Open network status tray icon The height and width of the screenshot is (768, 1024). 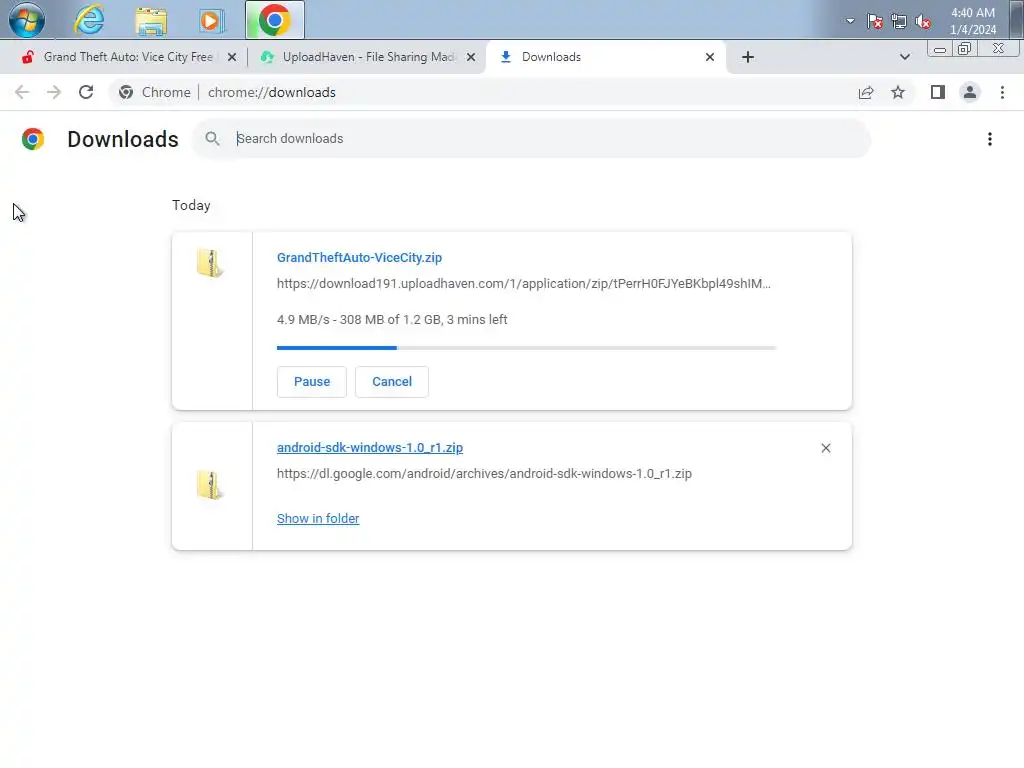[x=899, y=21]
